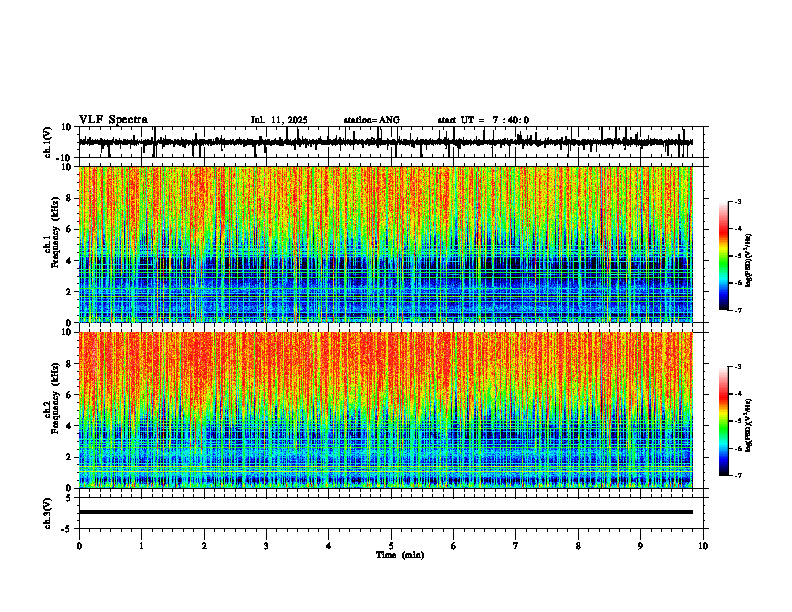Click the "ch.3(V)" axis label
Image resolution: width=792 pixels, height=612 pixels.
click(x=48, y=514)
